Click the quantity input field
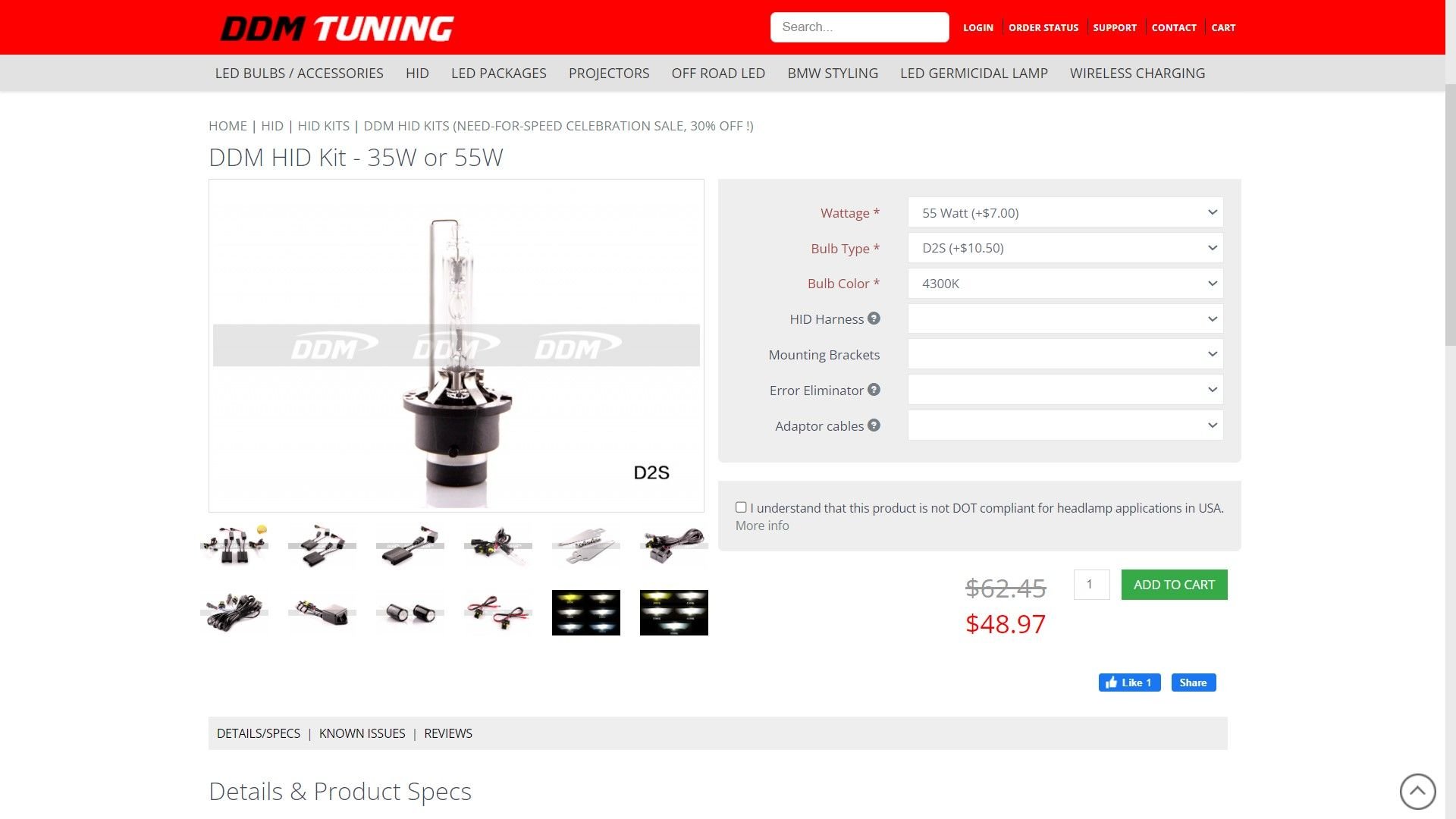The width and height of the screenshot is (1456, 819). [1092, 585]
